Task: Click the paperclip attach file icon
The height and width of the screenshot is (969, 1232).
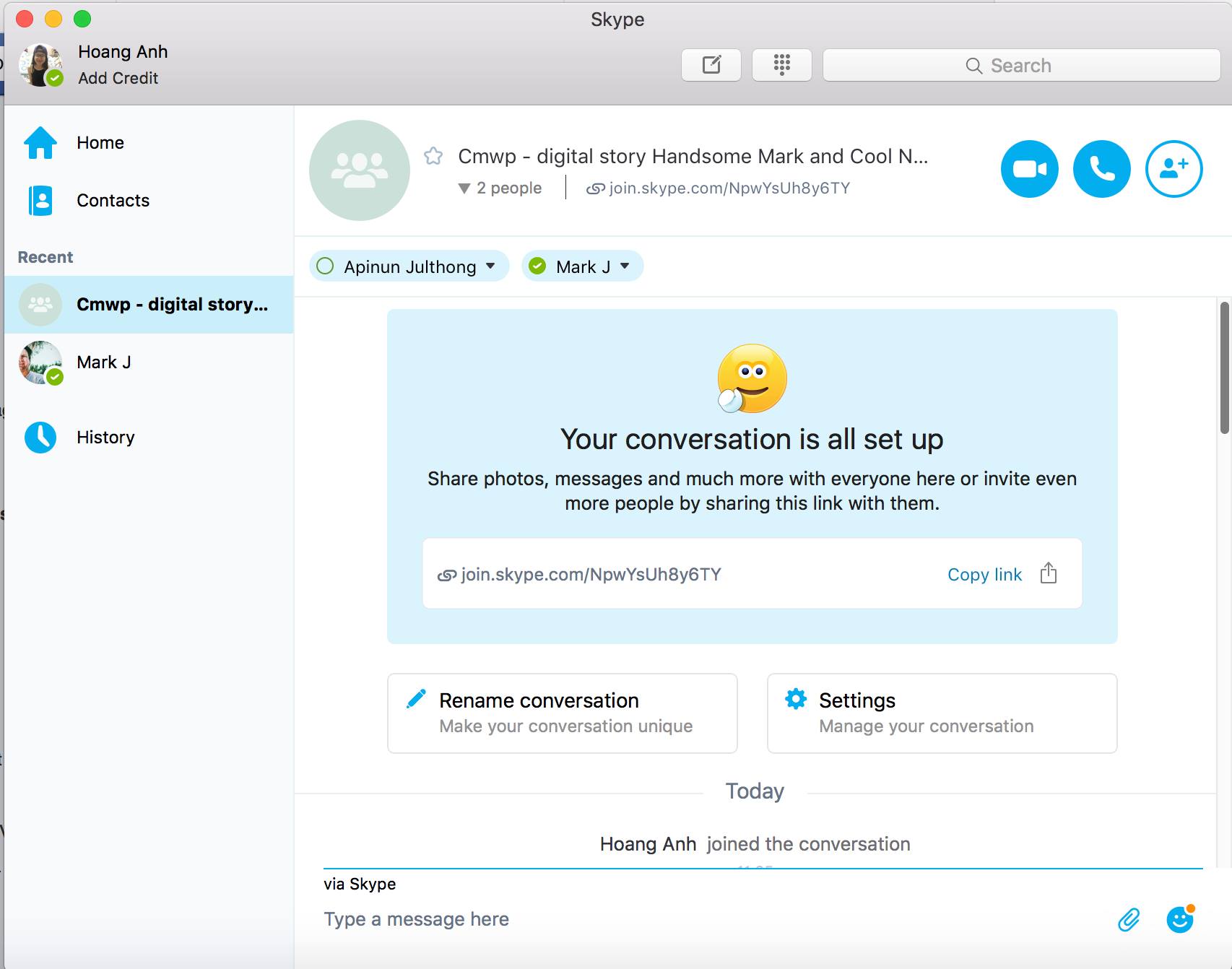Action: [x=1128, y=919]
